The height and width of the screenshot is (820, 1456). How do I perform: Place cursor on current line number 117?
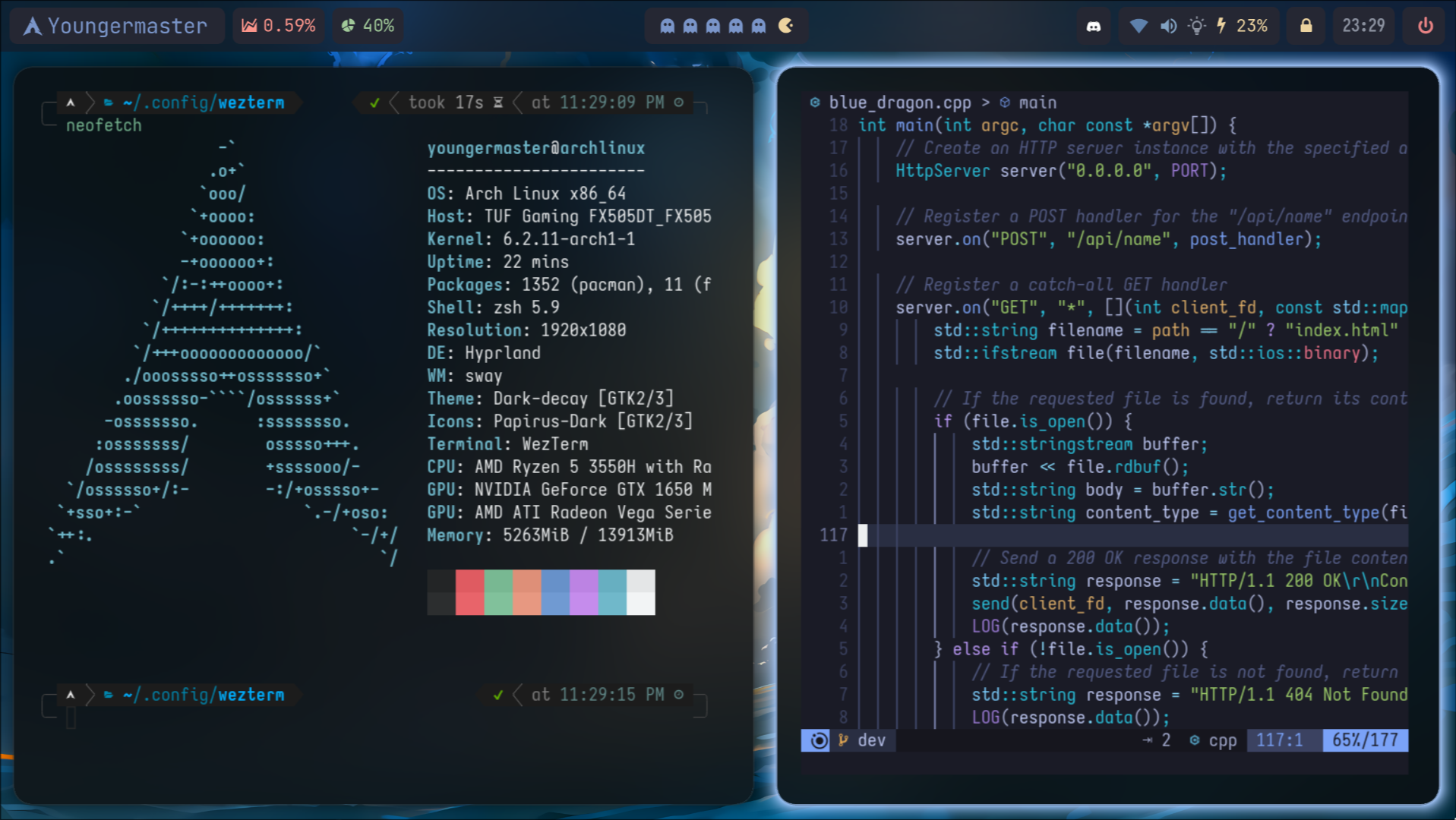[x=833, y=535]
